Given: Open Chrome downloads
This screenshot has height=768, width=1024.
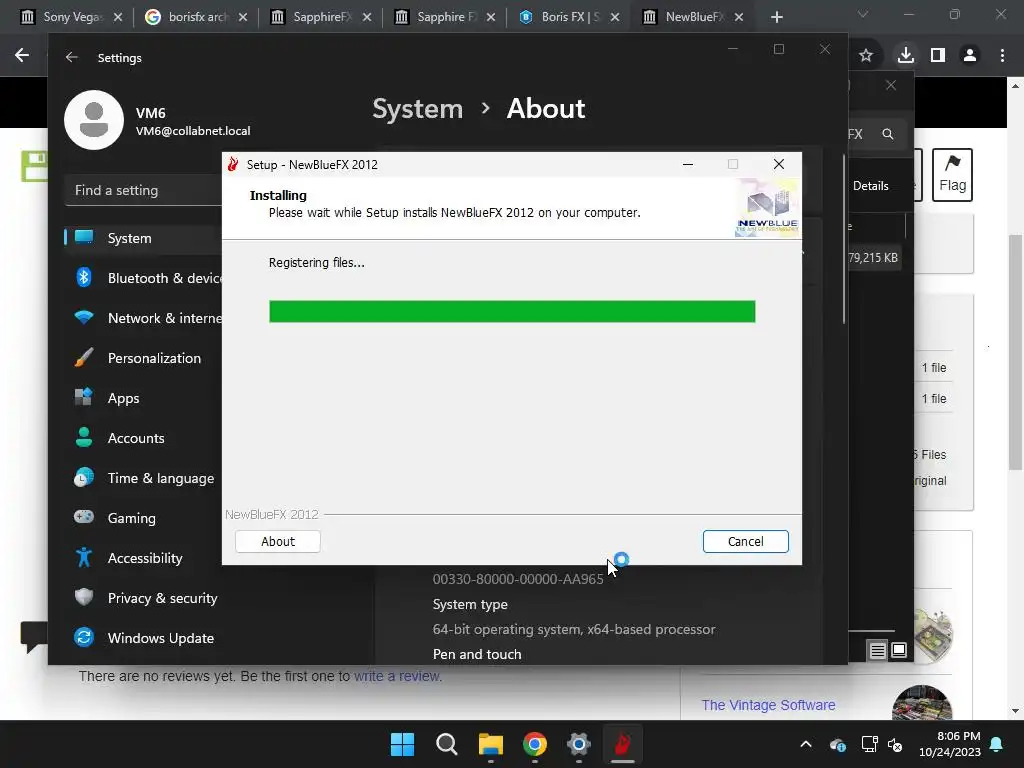Looking at the screenshot, I should tap(905, 55).
